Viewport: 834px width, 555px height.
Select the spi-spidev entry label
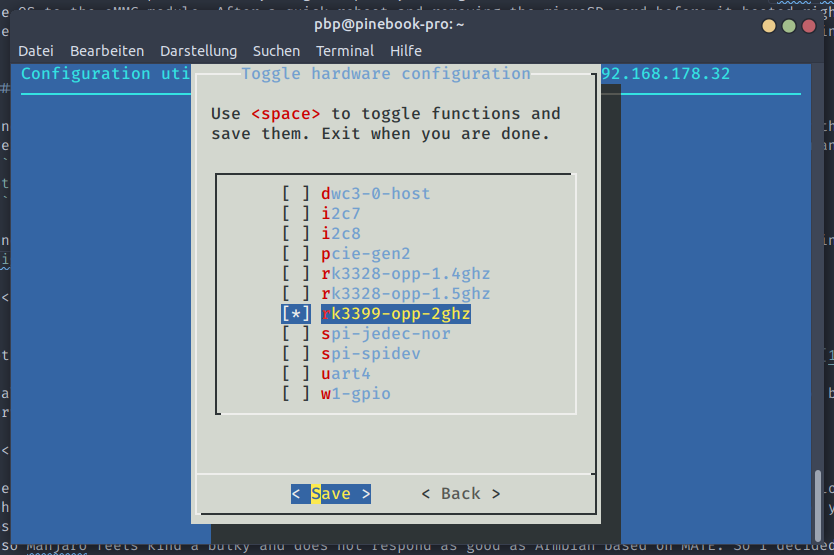point(371,354)
